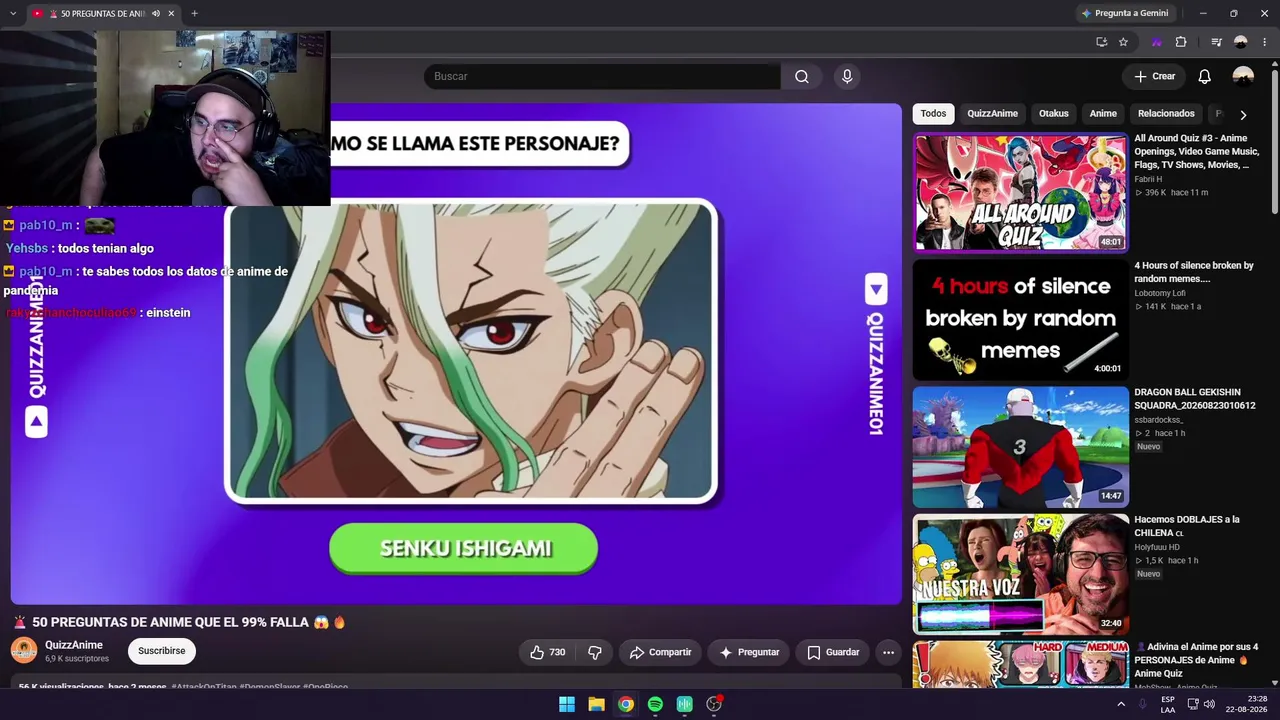Open the 4 hours of silence thumbnail
The image size is (1280, 720).
tap(1020, 320)
